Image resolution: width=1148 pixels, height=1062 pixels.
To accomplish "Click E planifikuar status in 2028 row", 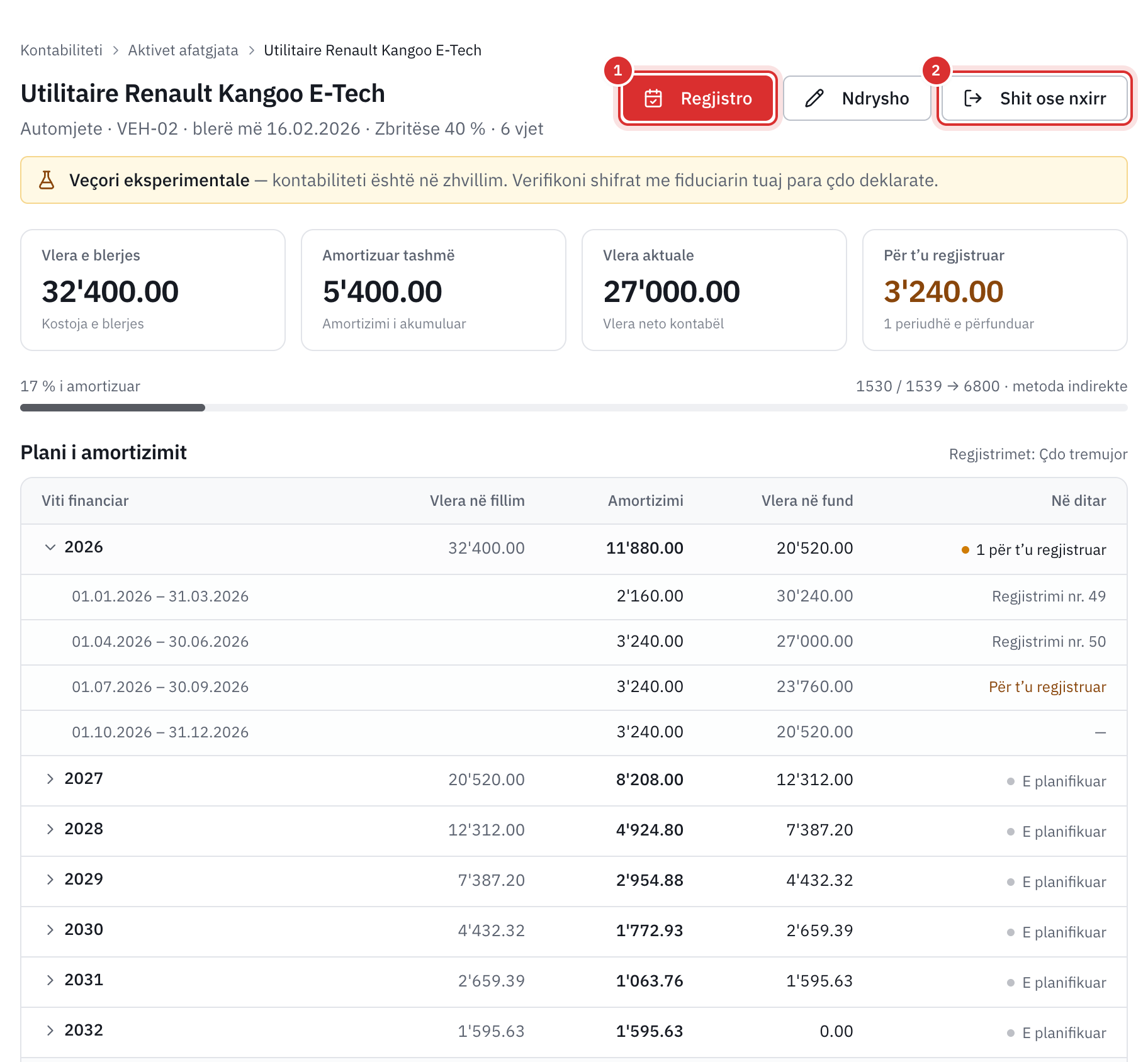I will (1057, 832).
